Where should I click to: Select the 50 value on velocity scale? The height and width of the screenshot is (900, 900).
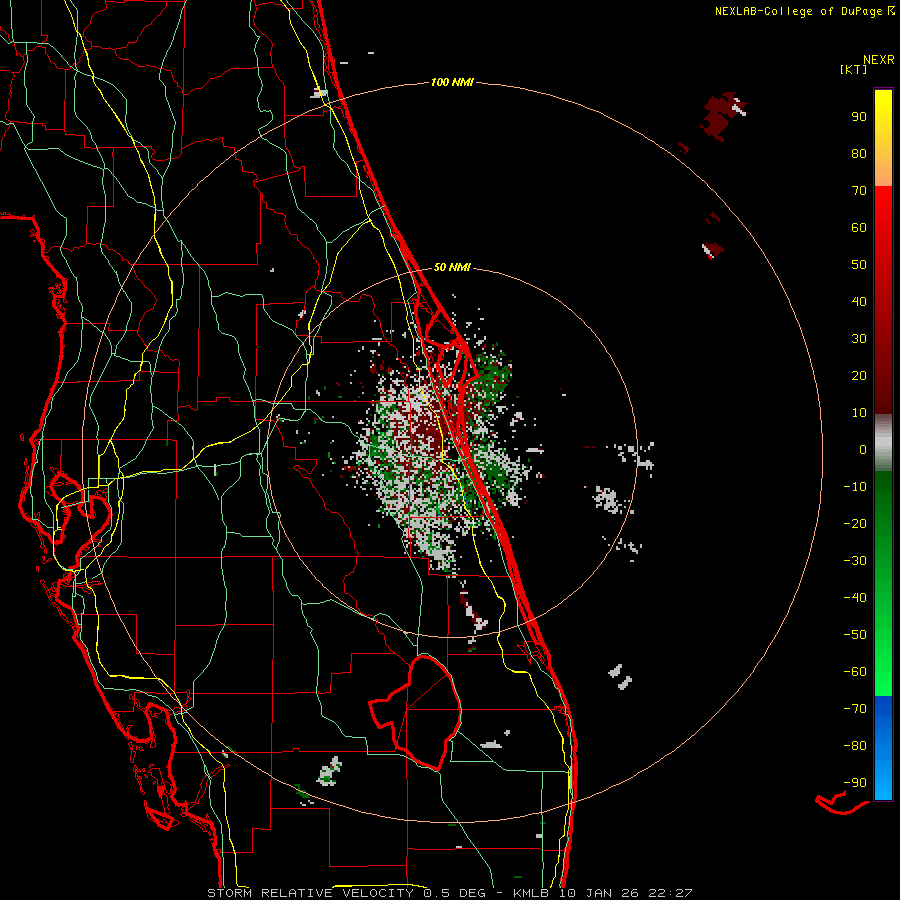(x=859, y=265)
